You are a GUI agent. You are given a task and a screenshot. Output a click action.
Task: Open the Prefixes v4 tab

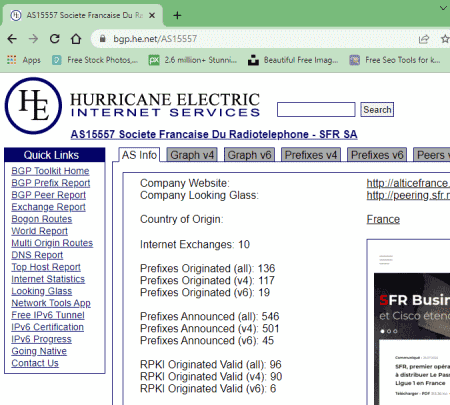pyautogui.click(x=311, y=155)
